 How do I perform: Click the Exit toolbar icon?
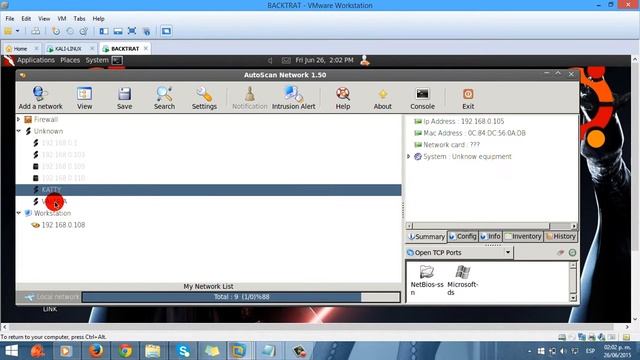(x=468, y=98)
